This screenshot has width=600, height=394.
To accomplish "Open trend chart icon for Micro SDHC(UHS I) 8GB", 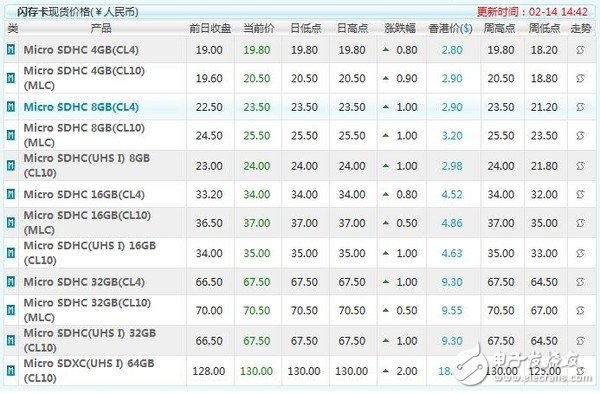I will (580, 166).
